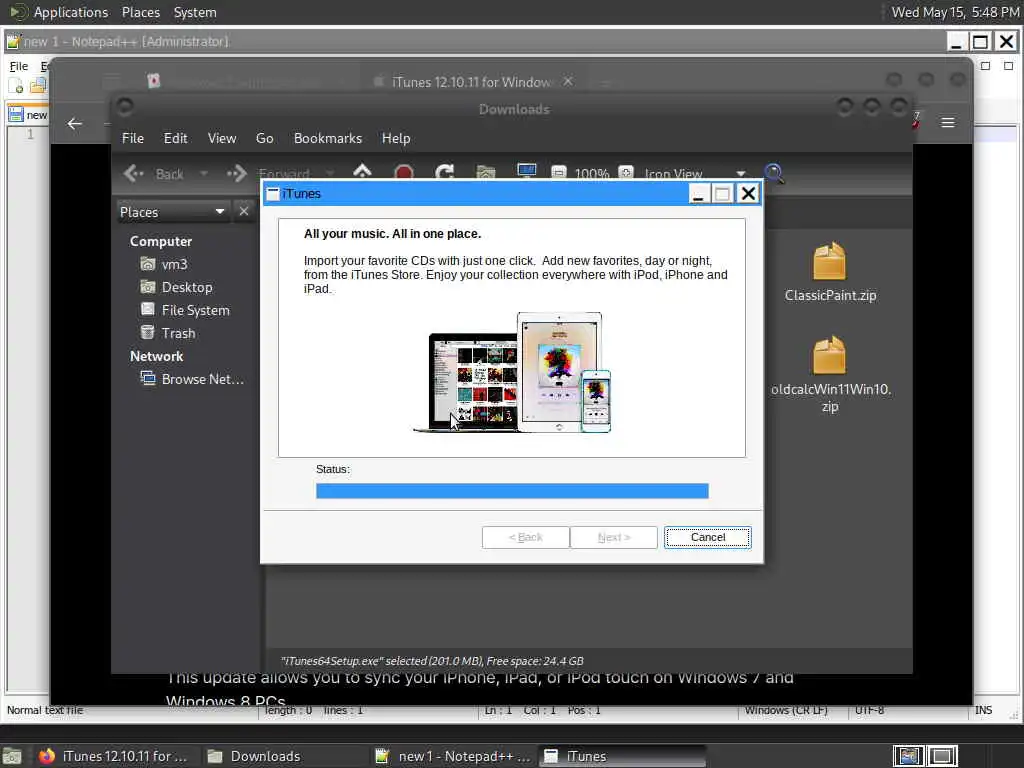The height and width of the screenshot is (768, 1024).
Task: Open the Places menu in top panel
Action: point(141,12)
